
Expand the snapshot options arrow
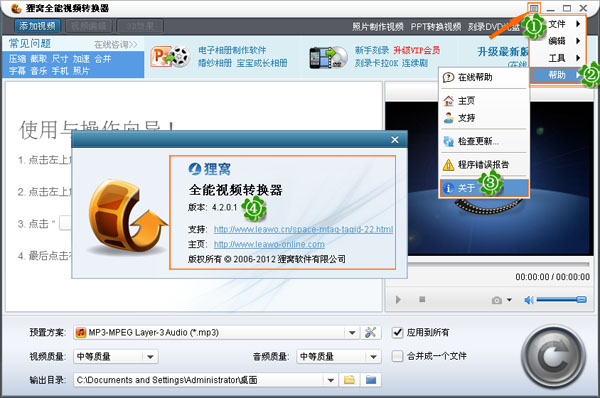click(x=509, y=300)
